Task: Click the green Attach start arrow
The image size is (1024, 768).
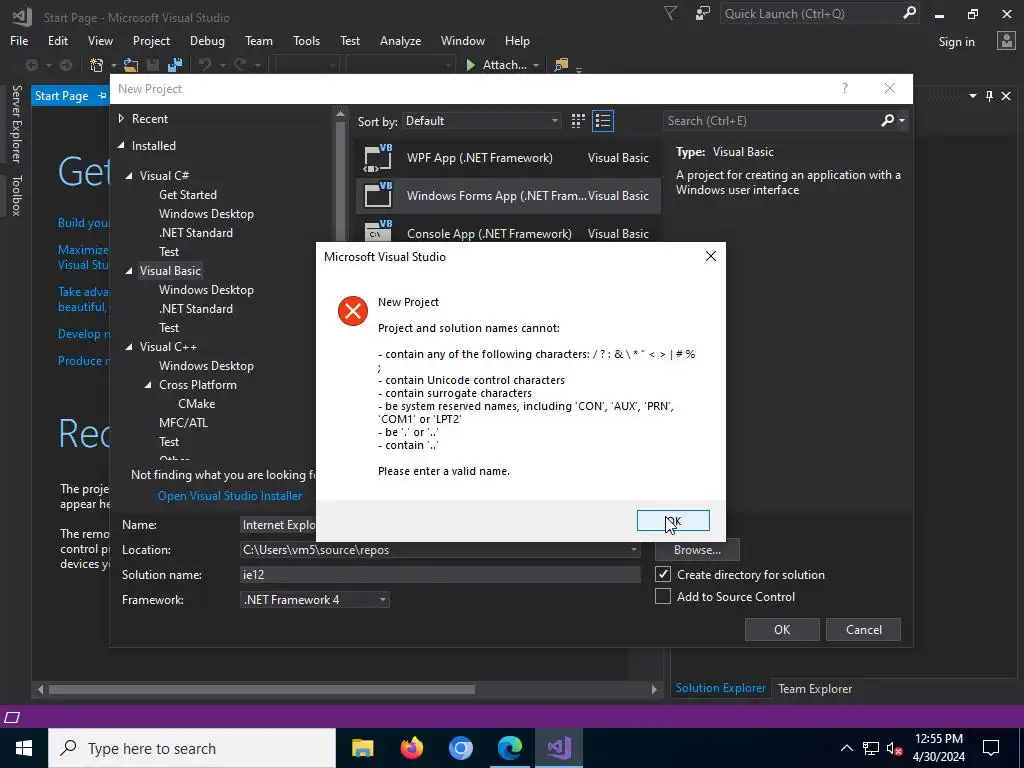Action: 470,65
